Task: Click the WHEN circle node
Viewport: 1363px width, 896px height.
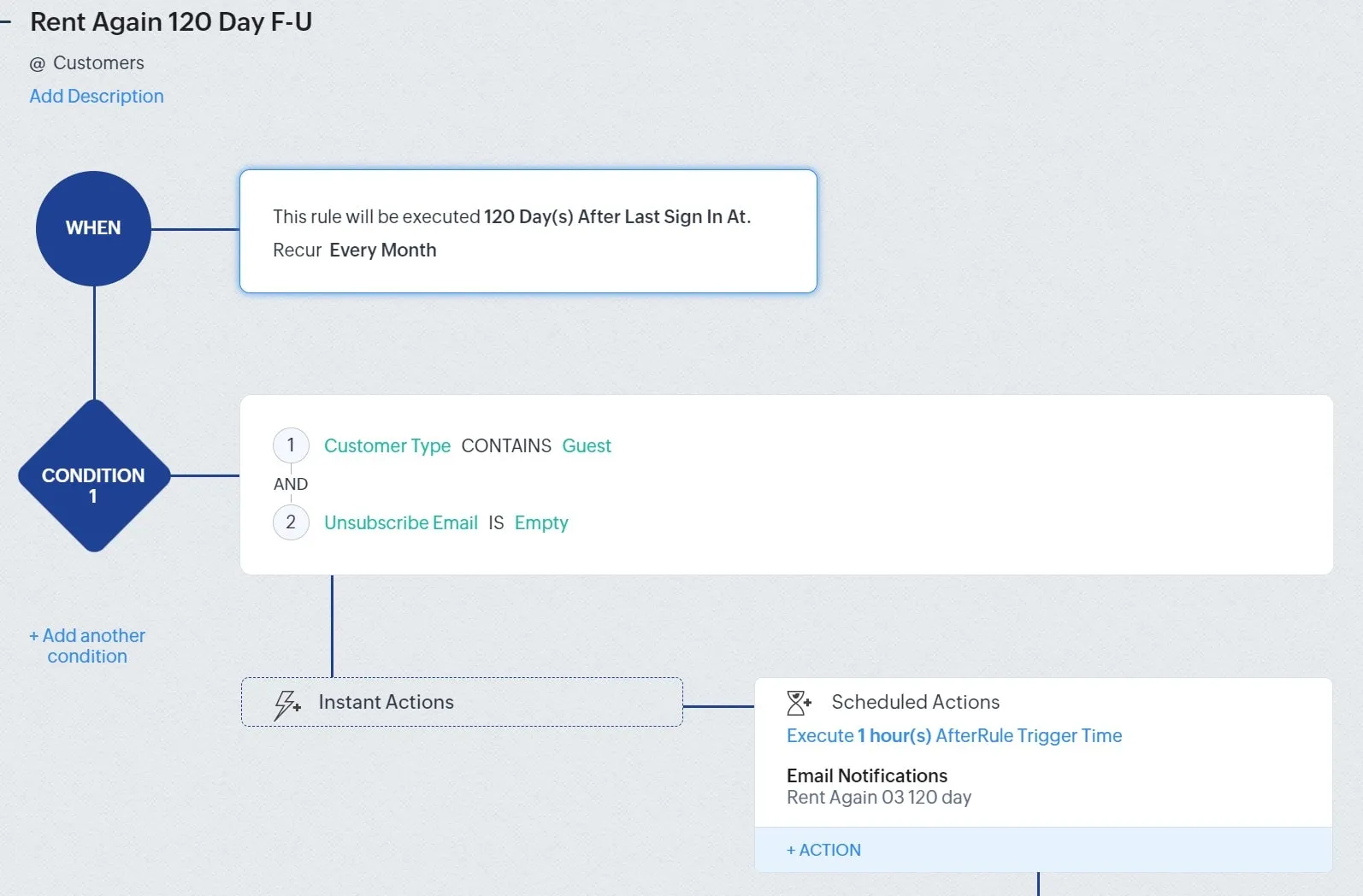Action: (93, 228)
